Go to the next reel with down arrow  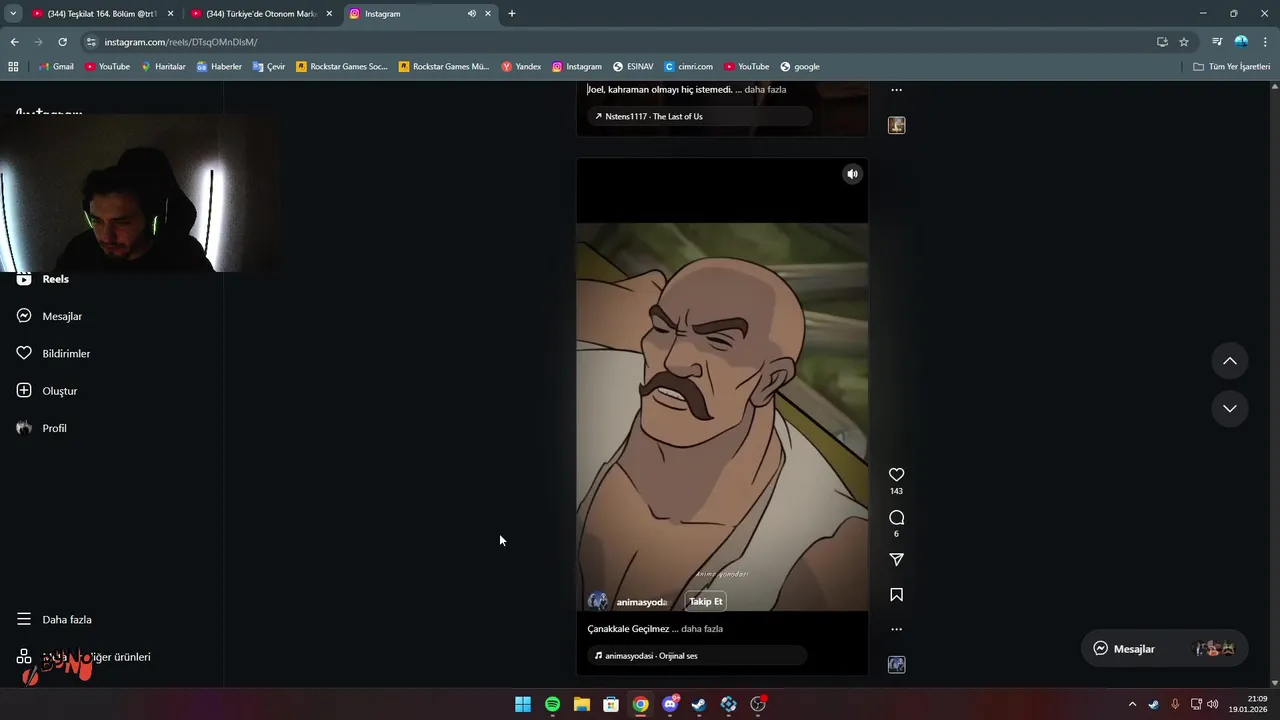pyautogui.click(x=1230, y=408)
